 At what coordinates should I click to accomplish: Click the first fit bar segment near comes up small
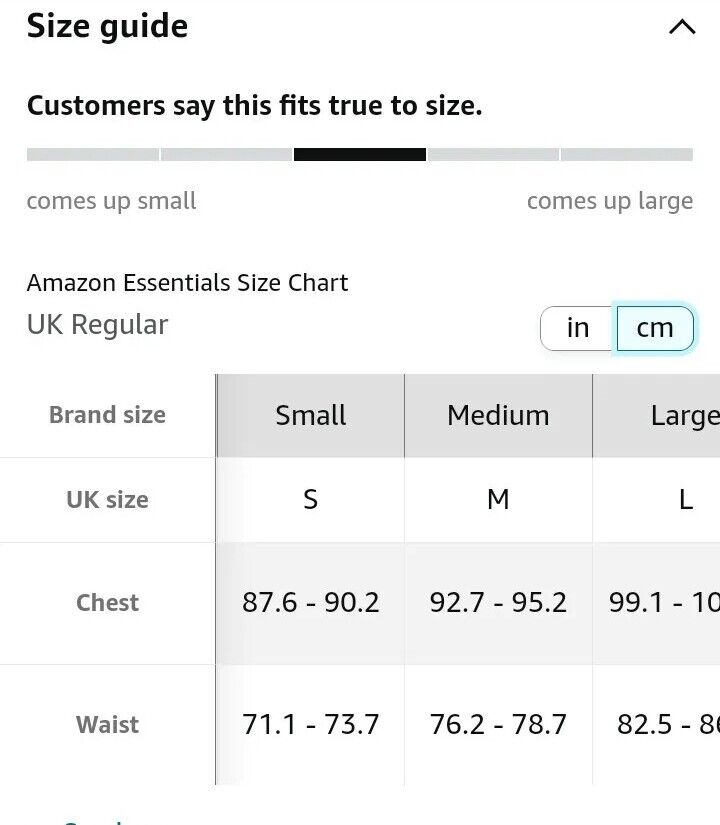click(93, 154)
